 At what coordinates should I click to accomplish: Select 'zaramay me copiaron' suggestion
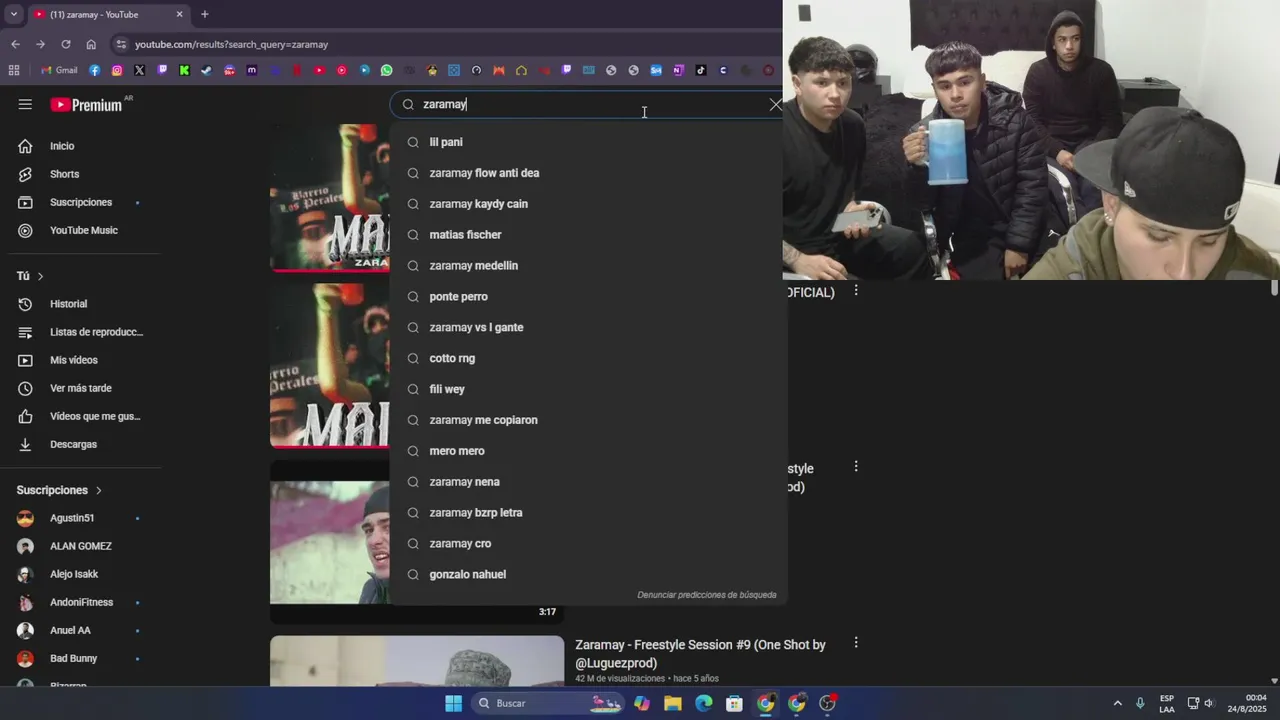point(588,420)
